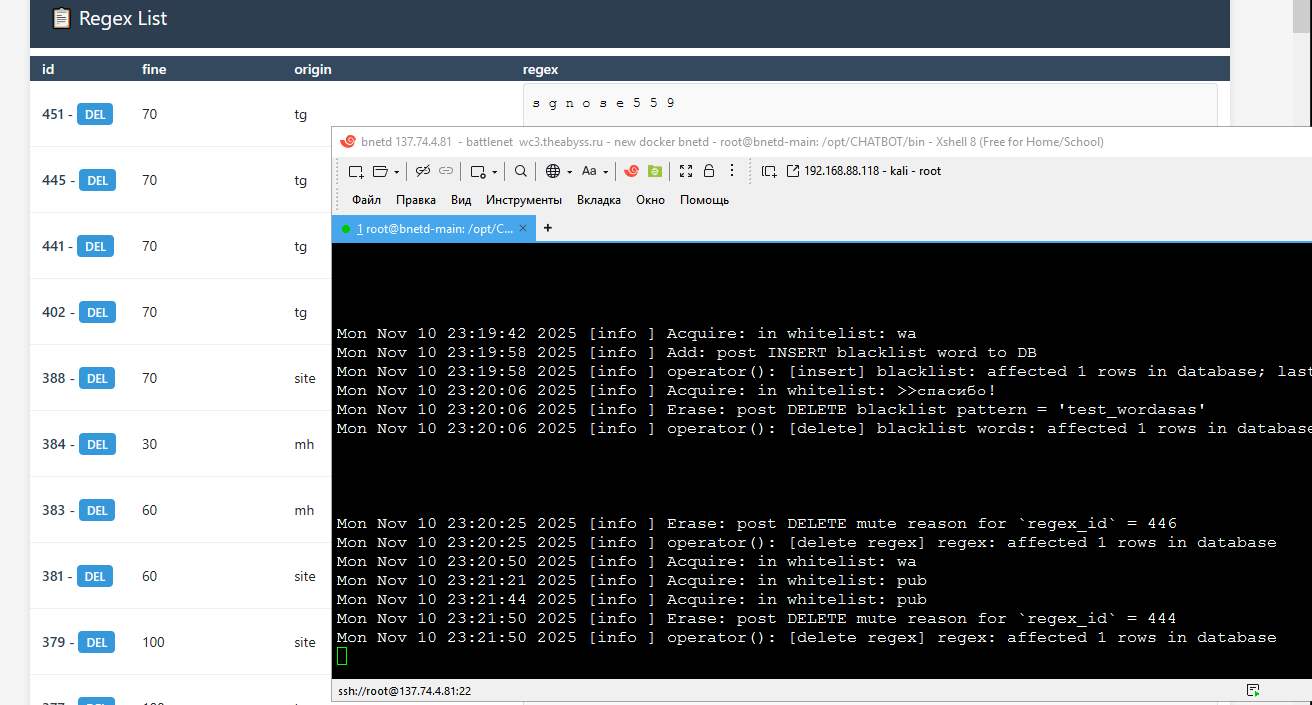
Task: Open the Инструменты menu
Action: pyautogui.click(x=524, y=200)
